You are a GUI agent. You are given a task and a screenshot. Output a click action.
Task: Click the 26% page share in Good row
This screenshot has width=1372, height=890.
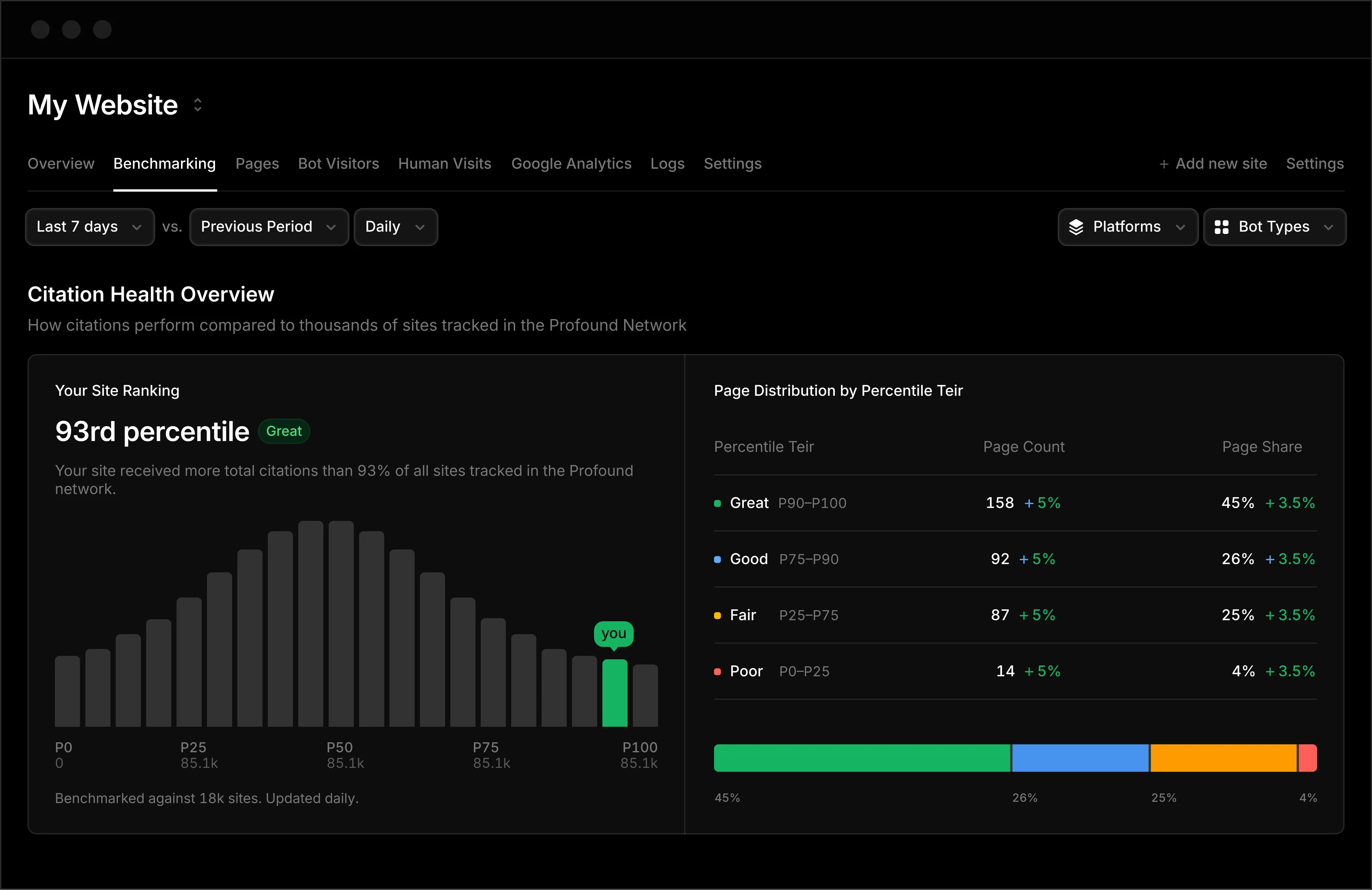[1238, 559]
